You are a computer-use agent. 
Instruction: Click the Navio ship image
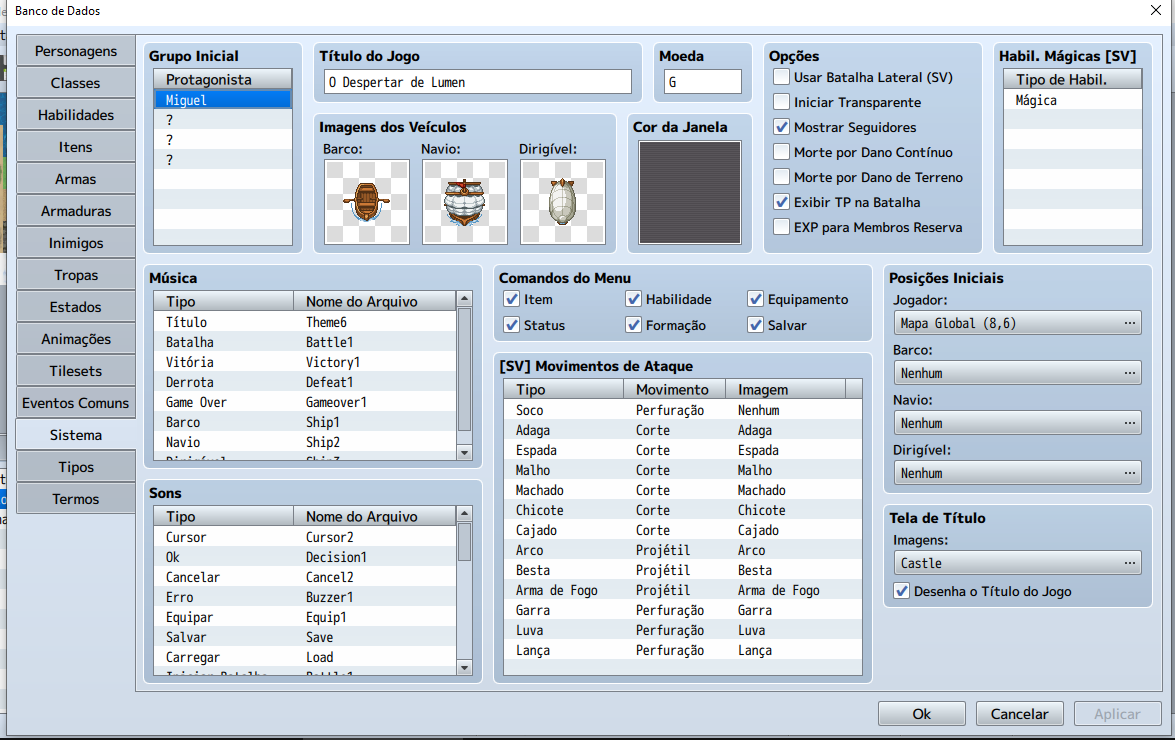(x=464, y=202)
